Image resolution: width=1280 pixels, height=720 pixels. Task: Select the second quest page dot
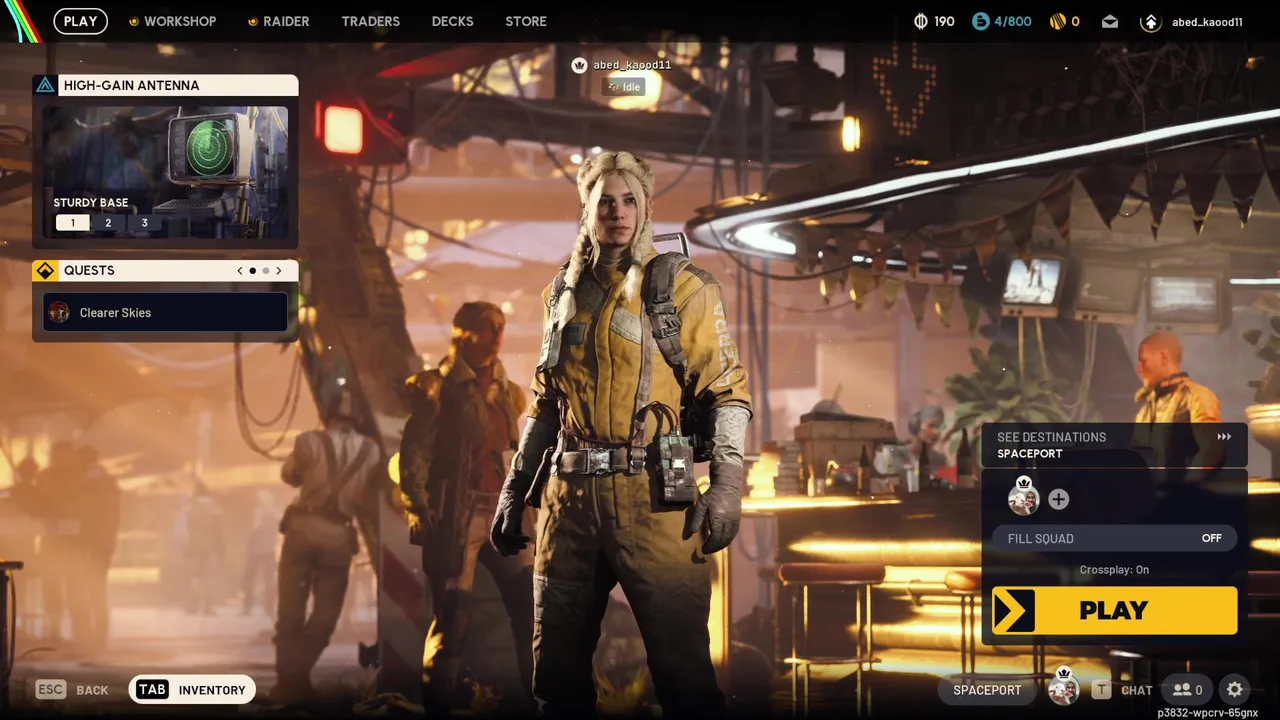pyautogui.click(x=265, y=271)
